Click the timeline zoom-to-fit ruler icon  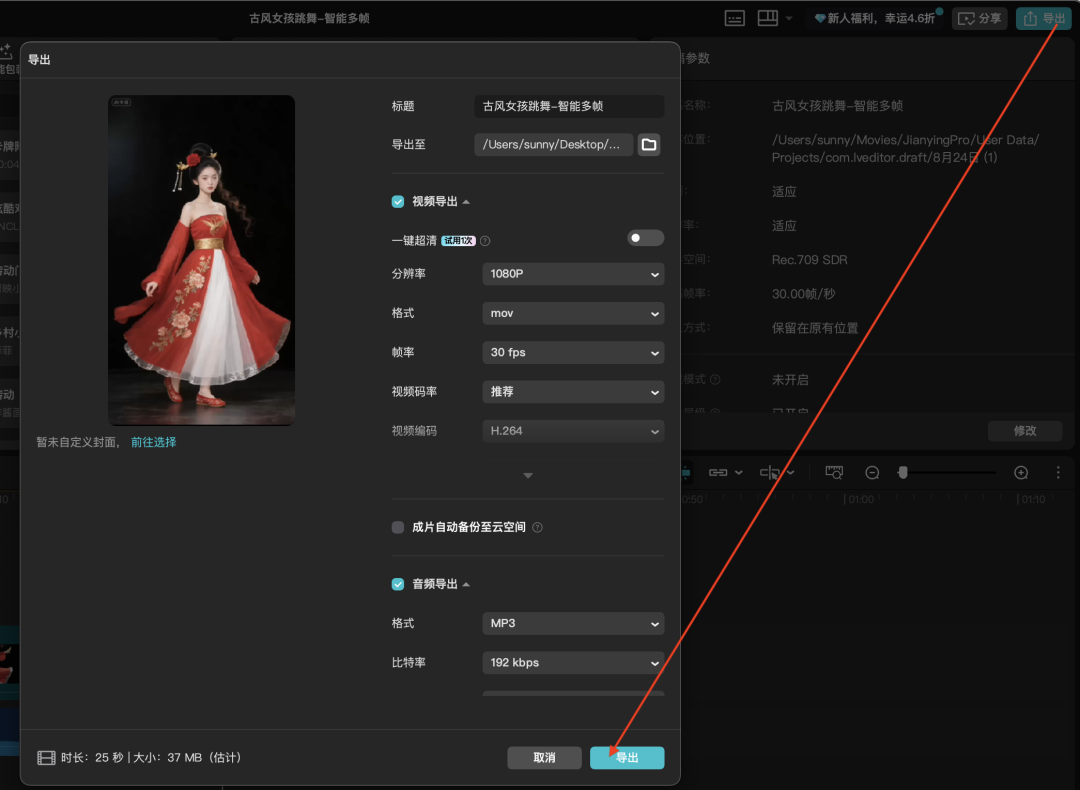(x=834, y=472)
